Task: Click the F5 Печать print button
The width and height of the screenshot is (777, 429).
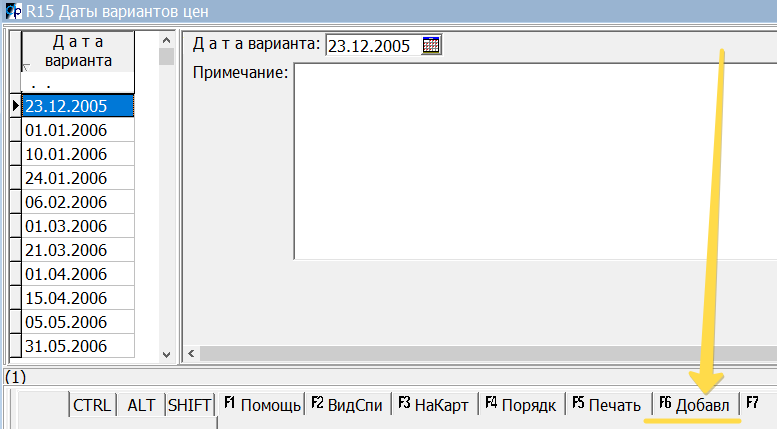Action: pyautogui.click(x=608, y=404)
